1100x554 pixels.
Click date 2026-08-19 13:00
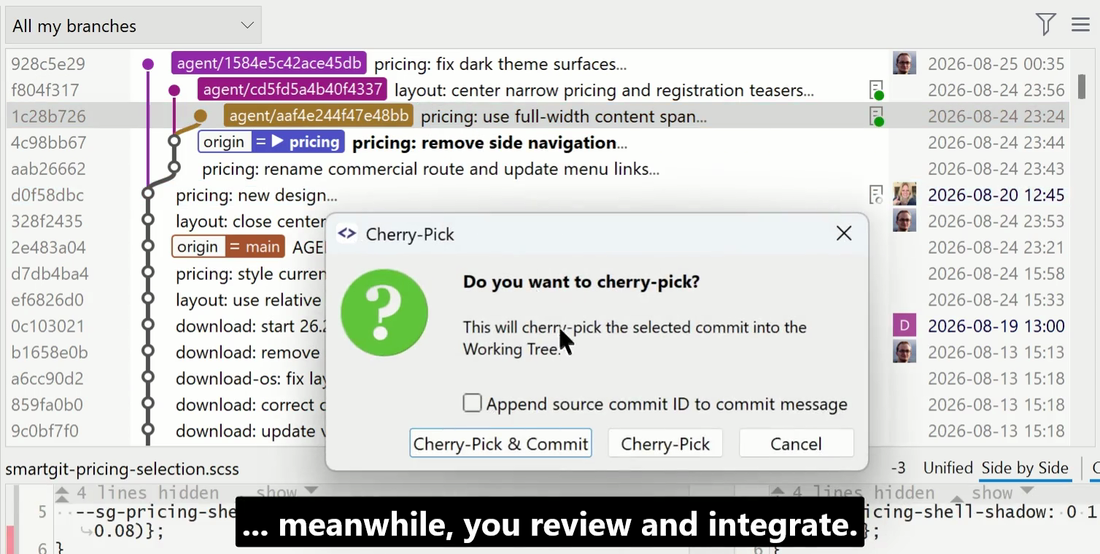tap(996, 326)
